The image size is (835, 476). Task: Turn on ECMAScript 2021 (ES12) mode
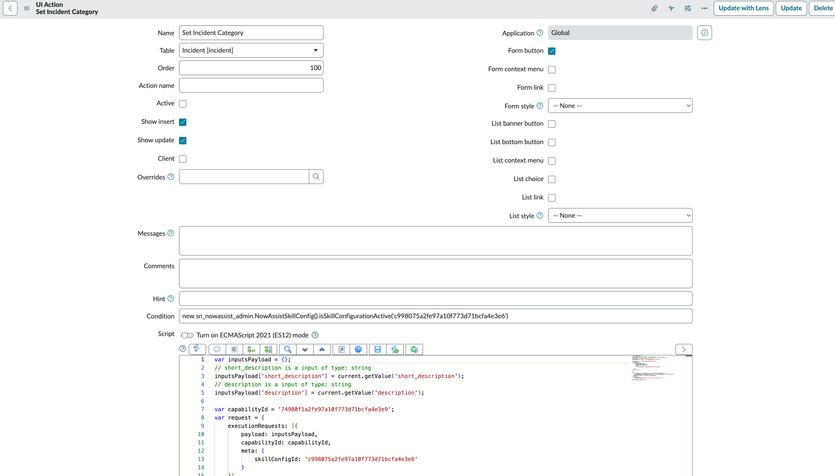(x=187, y=335)
